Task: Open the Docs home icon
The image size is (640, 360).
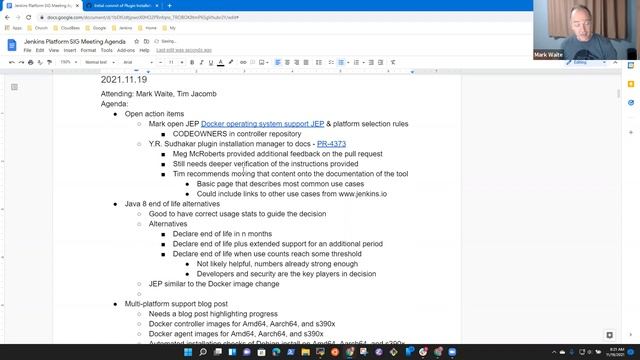Action: coord(12,45)
